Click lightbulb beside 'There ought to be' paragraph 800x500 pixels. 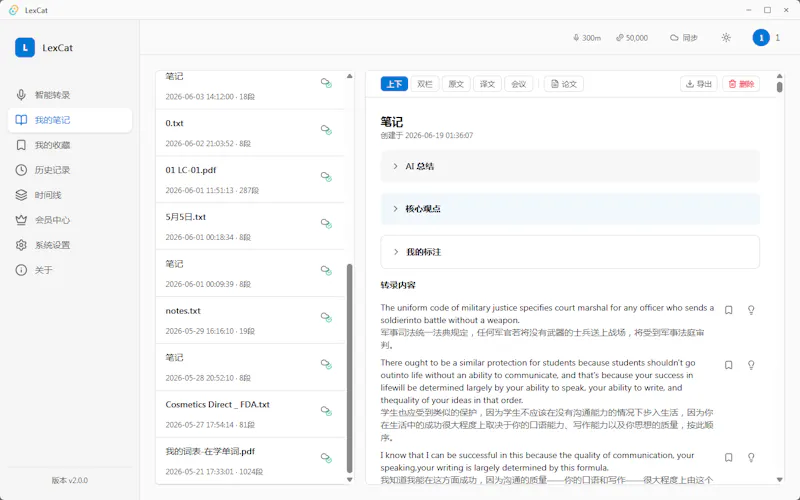point(751,365)
